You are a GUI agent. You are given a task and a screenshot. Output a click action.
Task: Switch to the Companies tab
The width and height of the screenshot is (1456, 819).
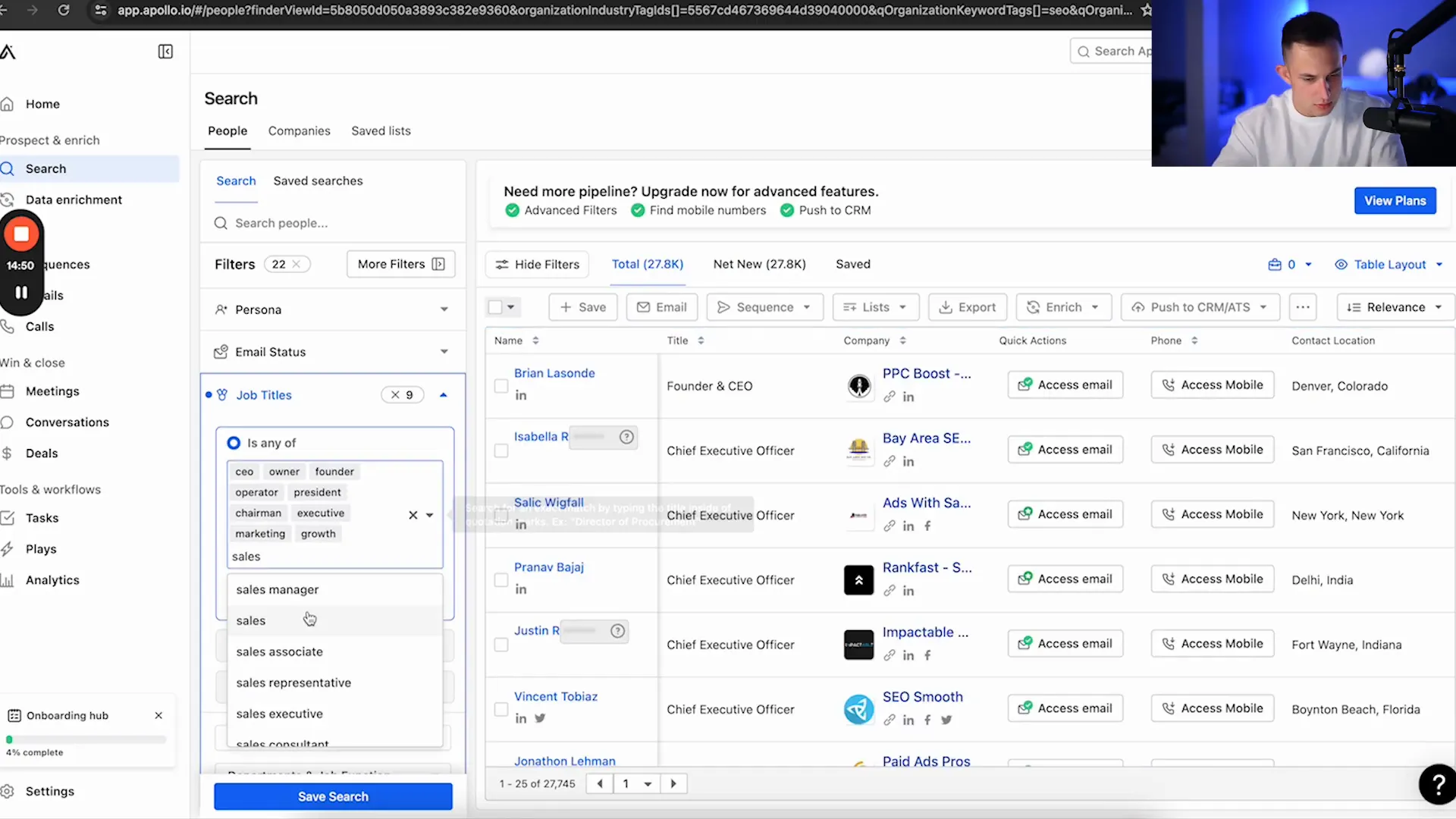(x=299, y=131)
